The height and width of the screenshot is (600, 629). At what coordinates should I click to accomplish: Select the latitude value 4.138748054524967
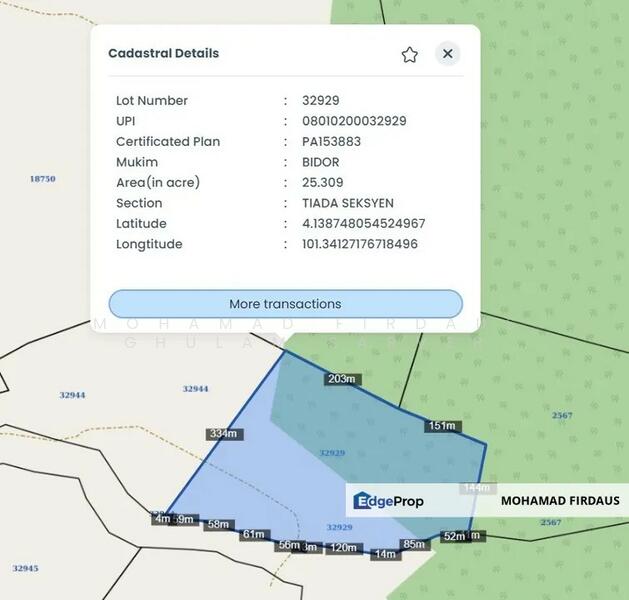[363, 224]
